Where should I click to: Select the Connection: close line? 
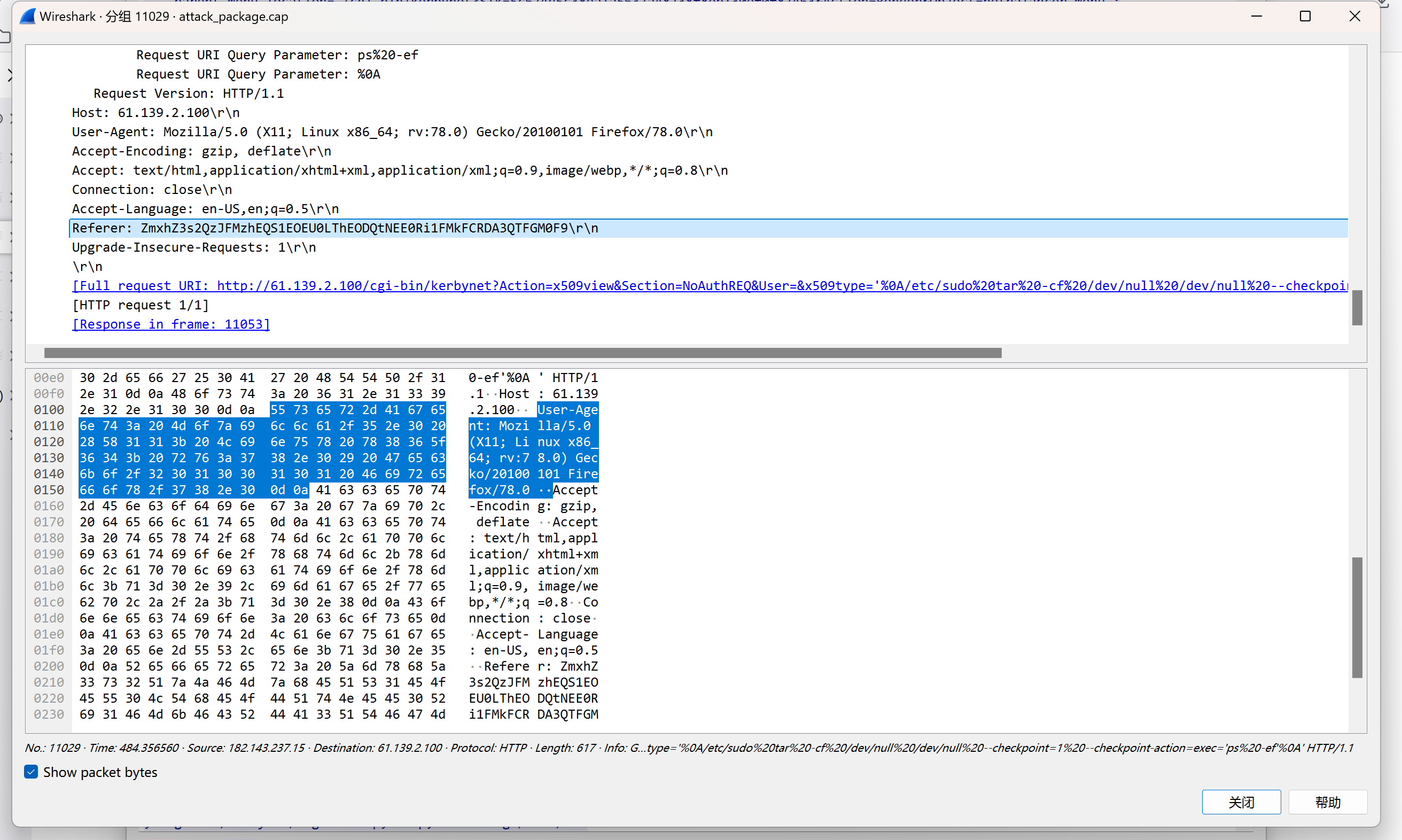(x=152, y=189)
